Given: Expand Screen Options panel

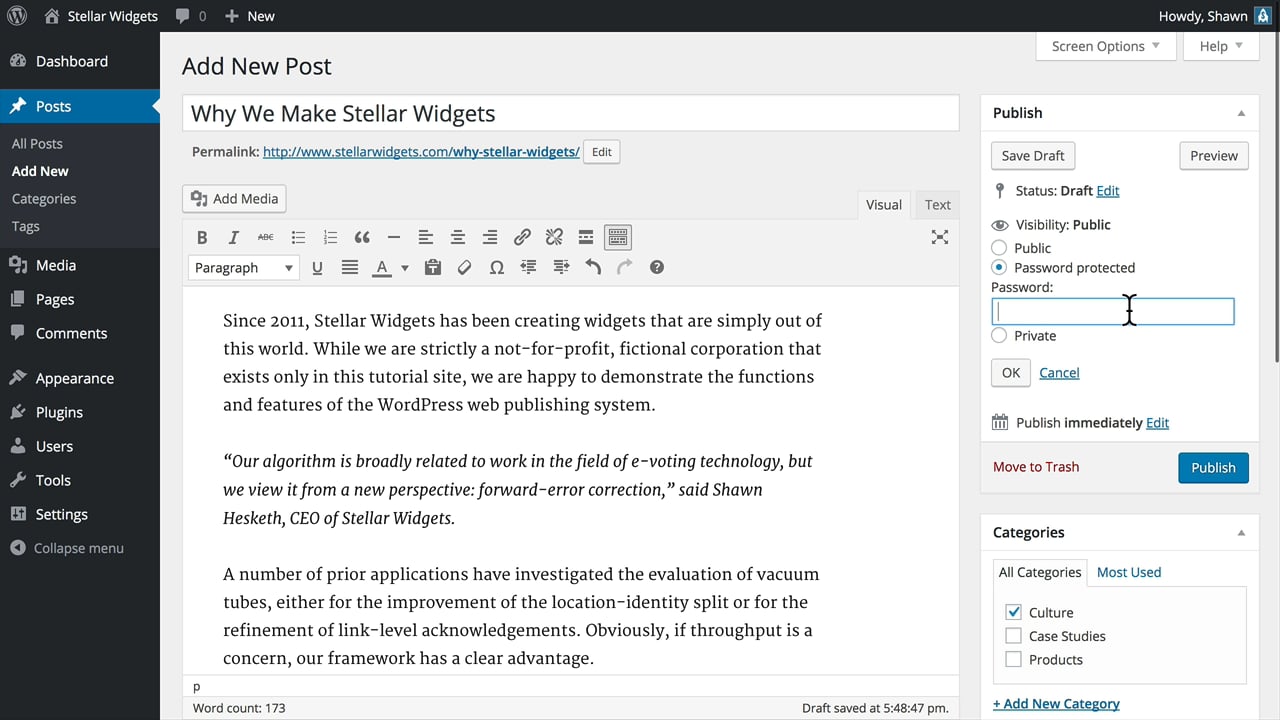Looking at the screenshot, I should click(x=1105, y=46).
